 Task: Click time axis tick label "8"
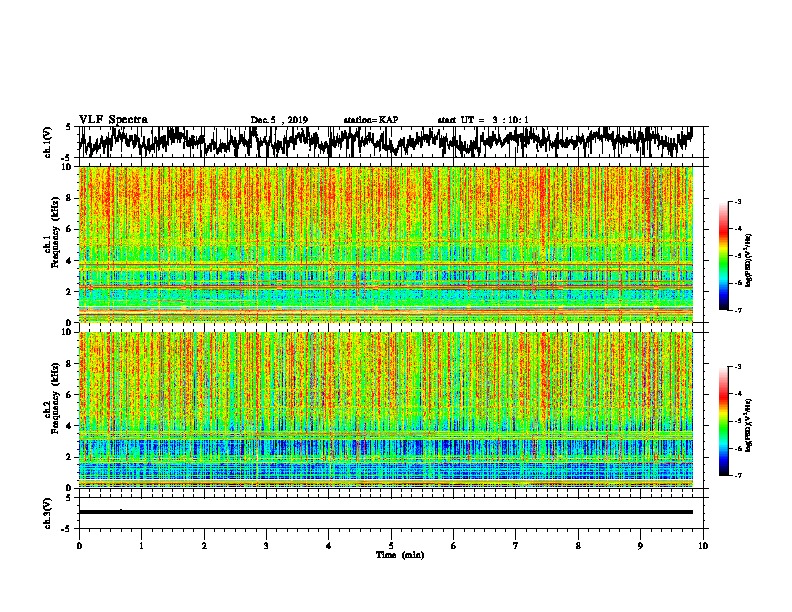point(578,546)
